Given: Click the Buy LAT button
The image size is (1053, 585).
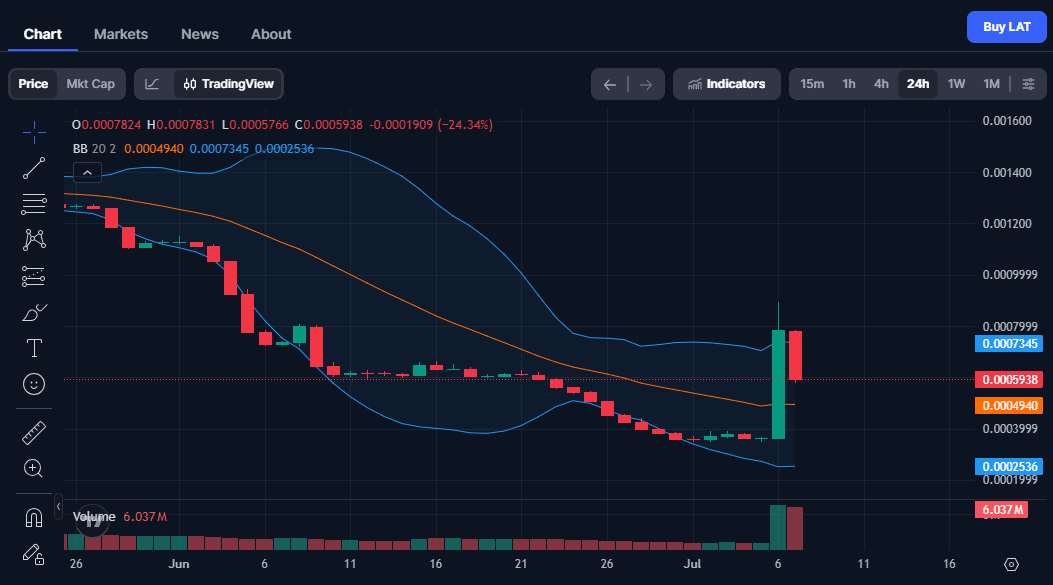Looking at the screenshot, I should coord(1007,27).
